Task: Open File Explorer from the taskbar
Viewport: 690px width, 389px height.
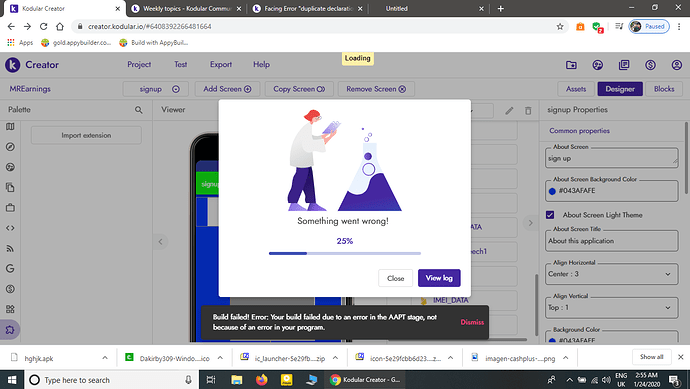Action: tap(237, 380)
